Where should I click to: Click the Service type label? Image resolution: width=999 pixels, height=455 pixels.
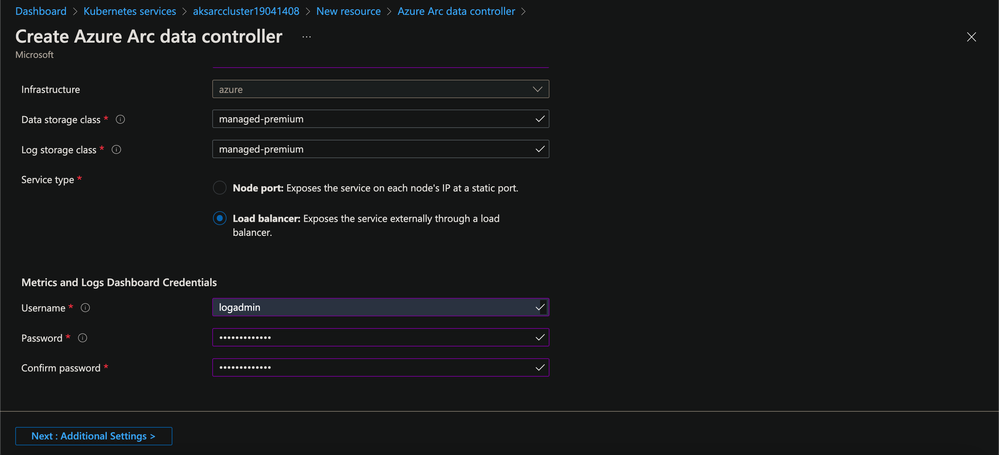pos(48,180)
